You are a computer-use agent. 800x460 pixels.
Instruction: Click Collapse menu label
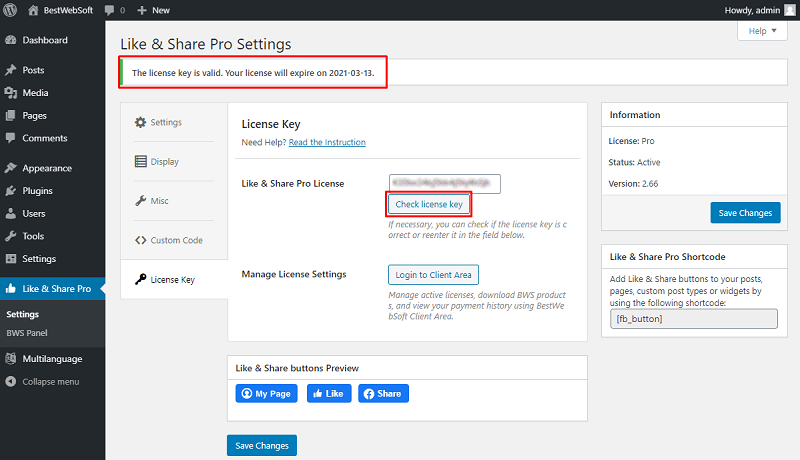51,382
